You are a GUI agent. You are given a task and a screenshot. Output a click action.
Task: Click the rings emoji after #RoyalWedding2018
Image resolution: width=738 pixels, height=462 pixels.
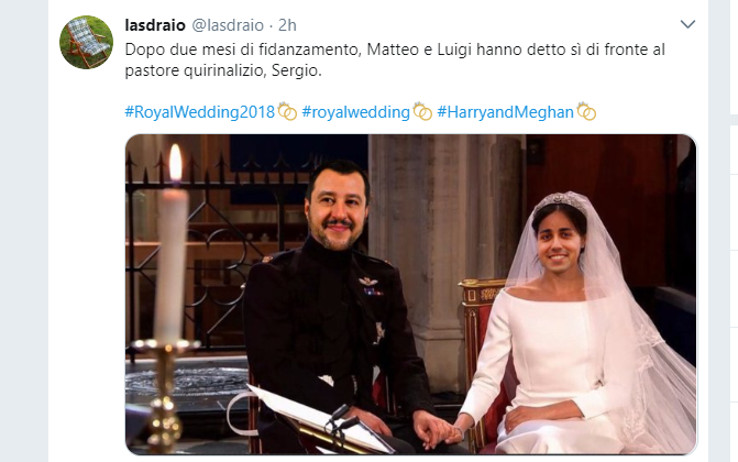point(287,112)
